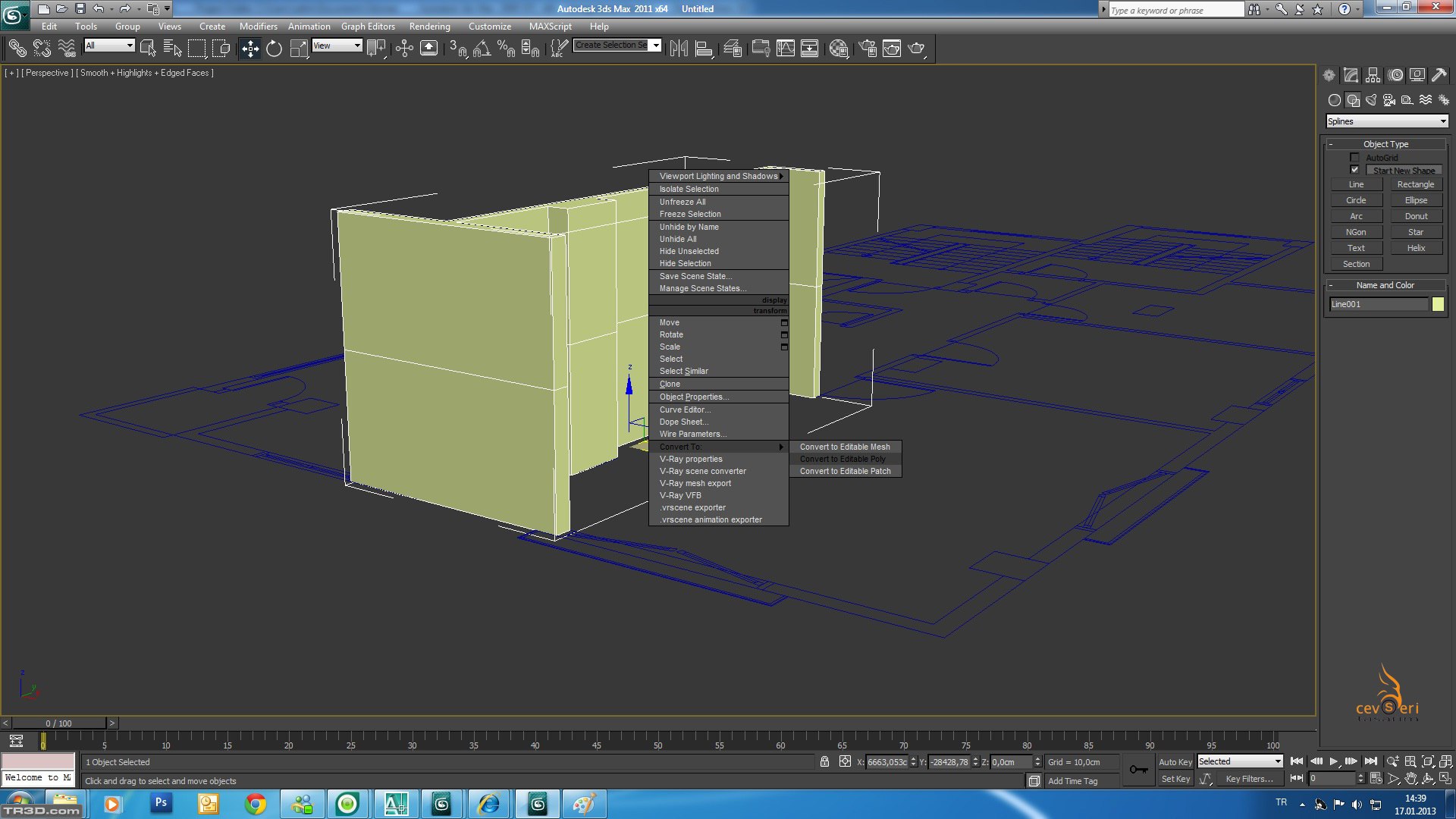Open the Modify panel tab

[1351, 75]
